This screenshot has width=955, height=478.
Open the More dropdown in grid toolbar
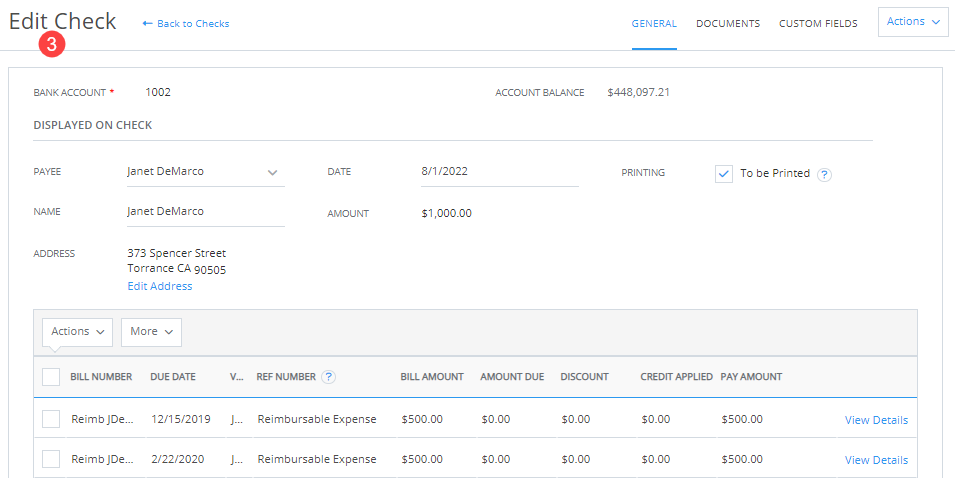pyautogui.click(x=151, y=331)
